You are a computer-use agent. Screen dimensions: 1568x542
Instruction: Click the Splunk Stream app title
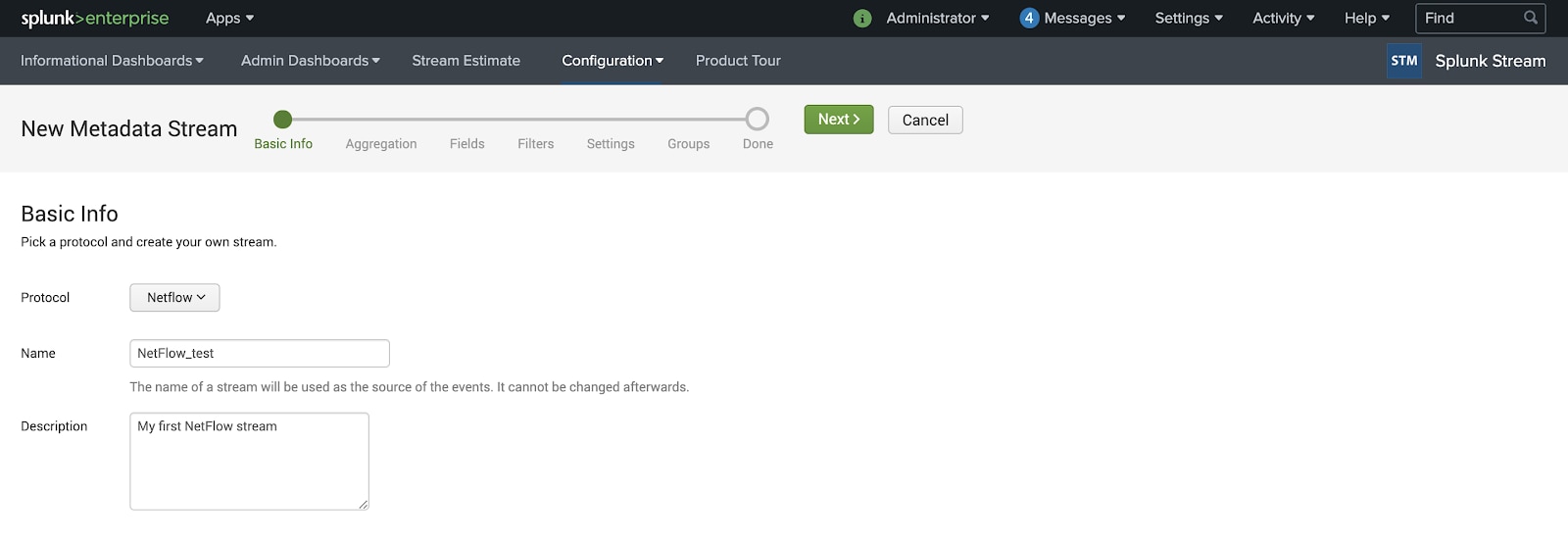(x=1490, y=61)
